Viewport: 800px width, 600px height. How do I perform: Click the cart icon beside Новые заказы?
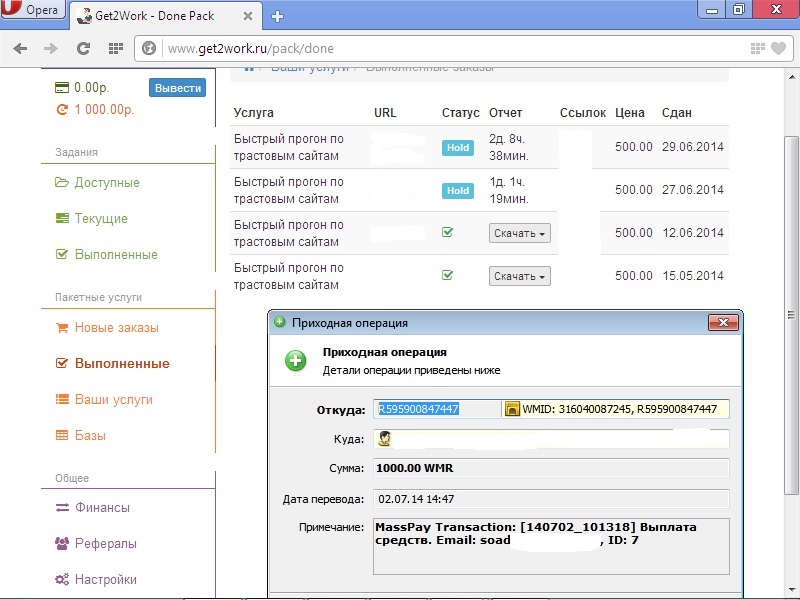[62, 328]
